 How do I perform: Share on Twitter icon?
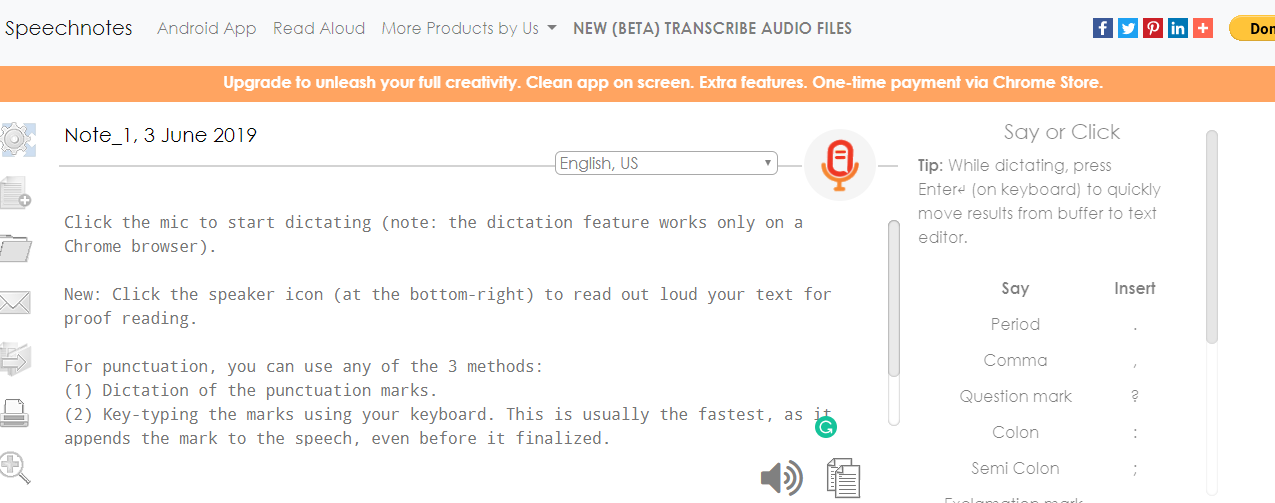pos(1128,28)
